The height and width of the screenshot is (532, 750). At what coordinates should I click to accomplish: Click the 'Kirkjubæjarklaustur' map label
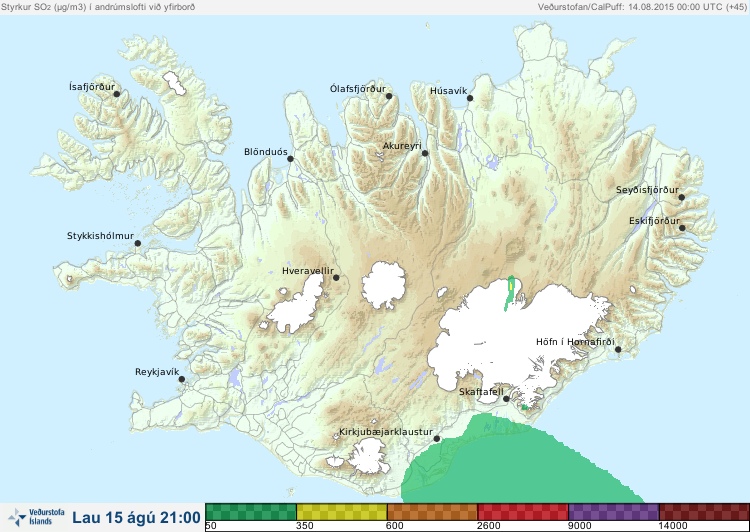(x=386, y=432)
